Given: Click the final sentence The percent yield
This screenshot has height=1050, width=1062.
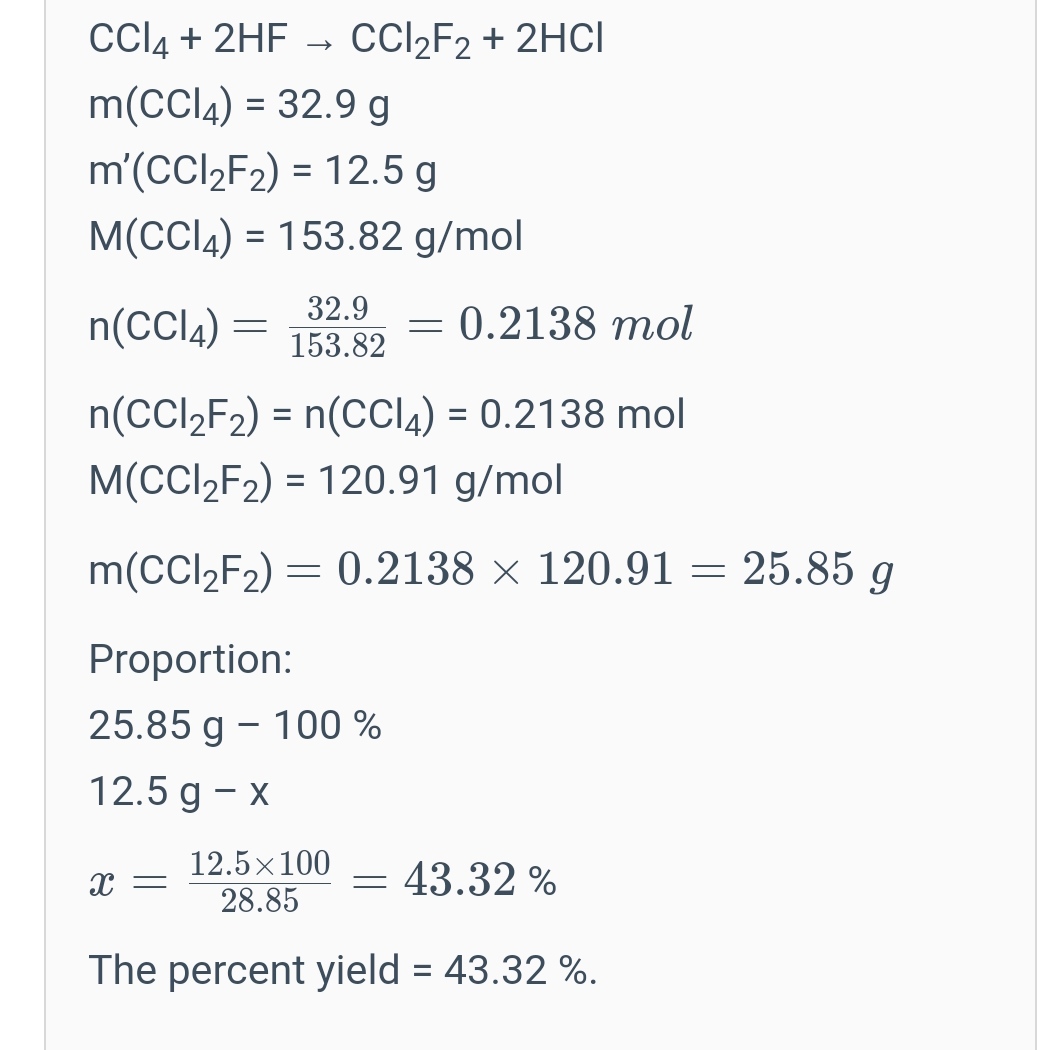Looking at the screenshot, I should (x=342, y=970).
